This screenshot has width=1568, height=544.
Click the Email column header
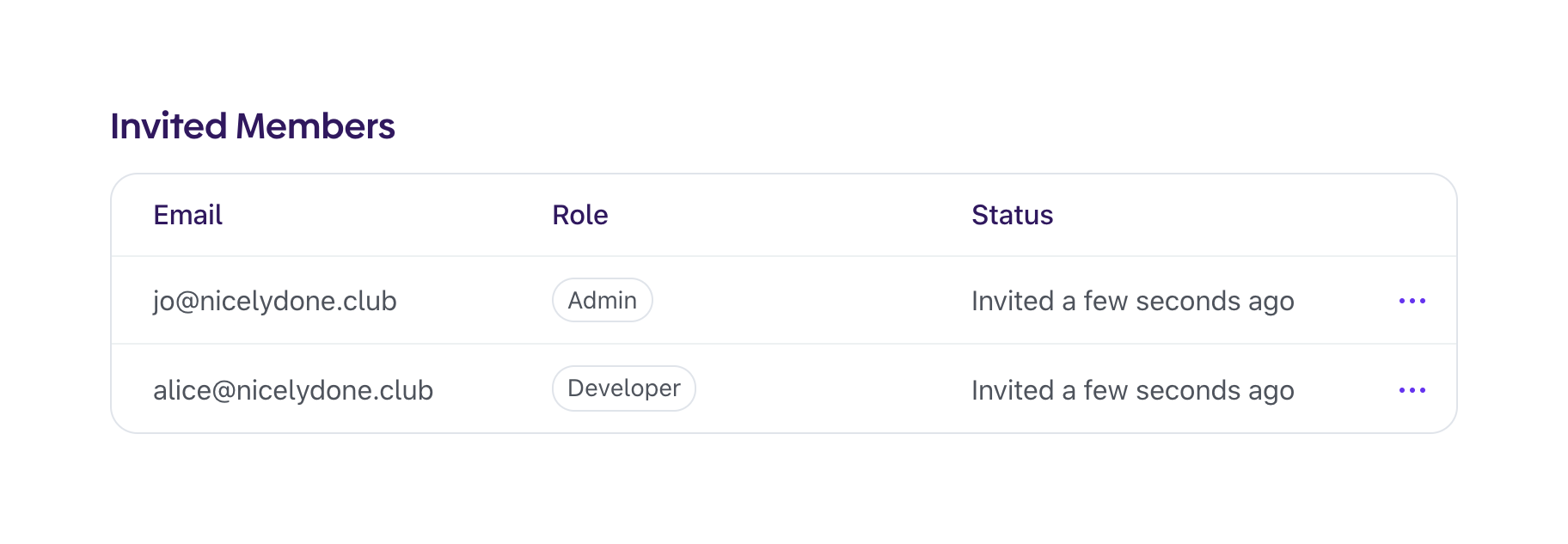(x=187, y=215)
